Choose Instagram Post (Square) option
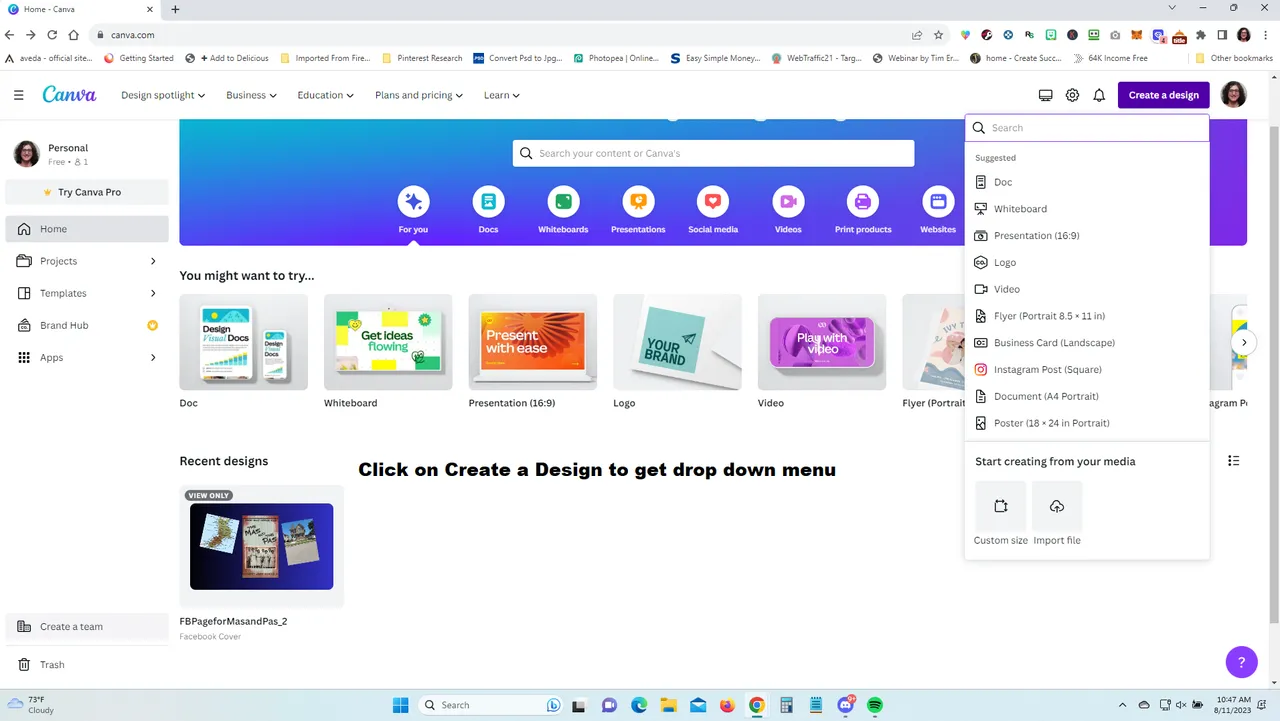 (1087, 369)
